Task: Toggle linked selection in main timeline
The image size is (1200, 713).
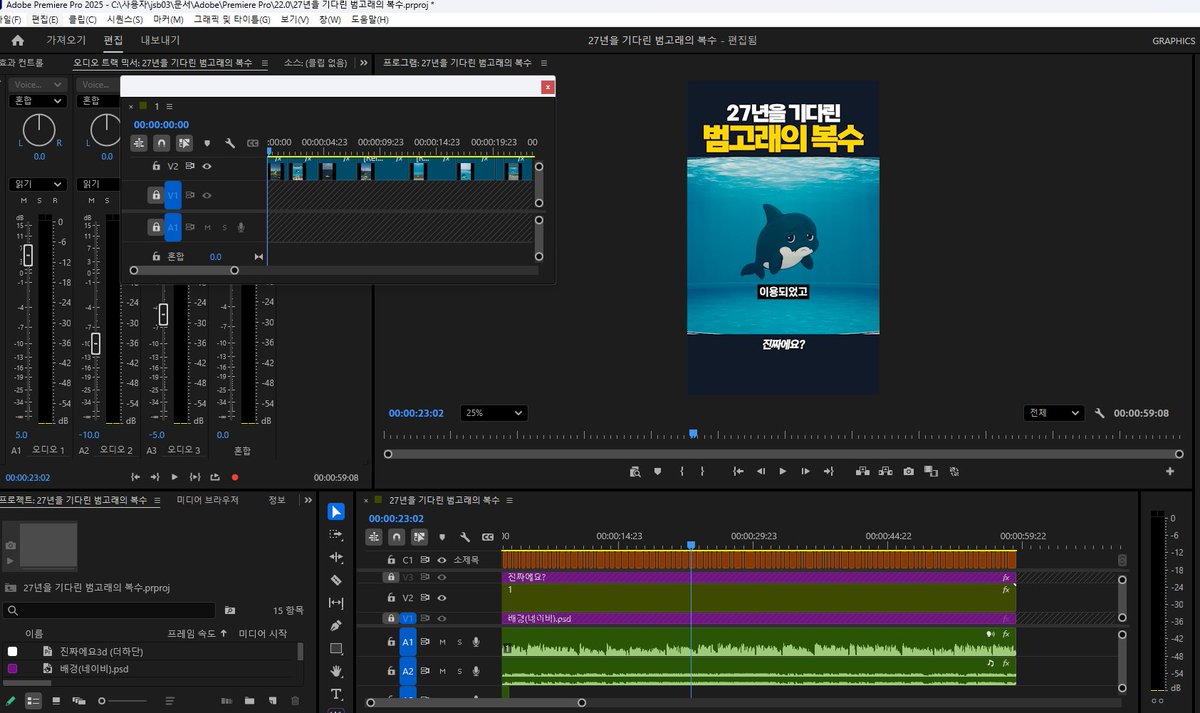Action: (x=419, y=537)
